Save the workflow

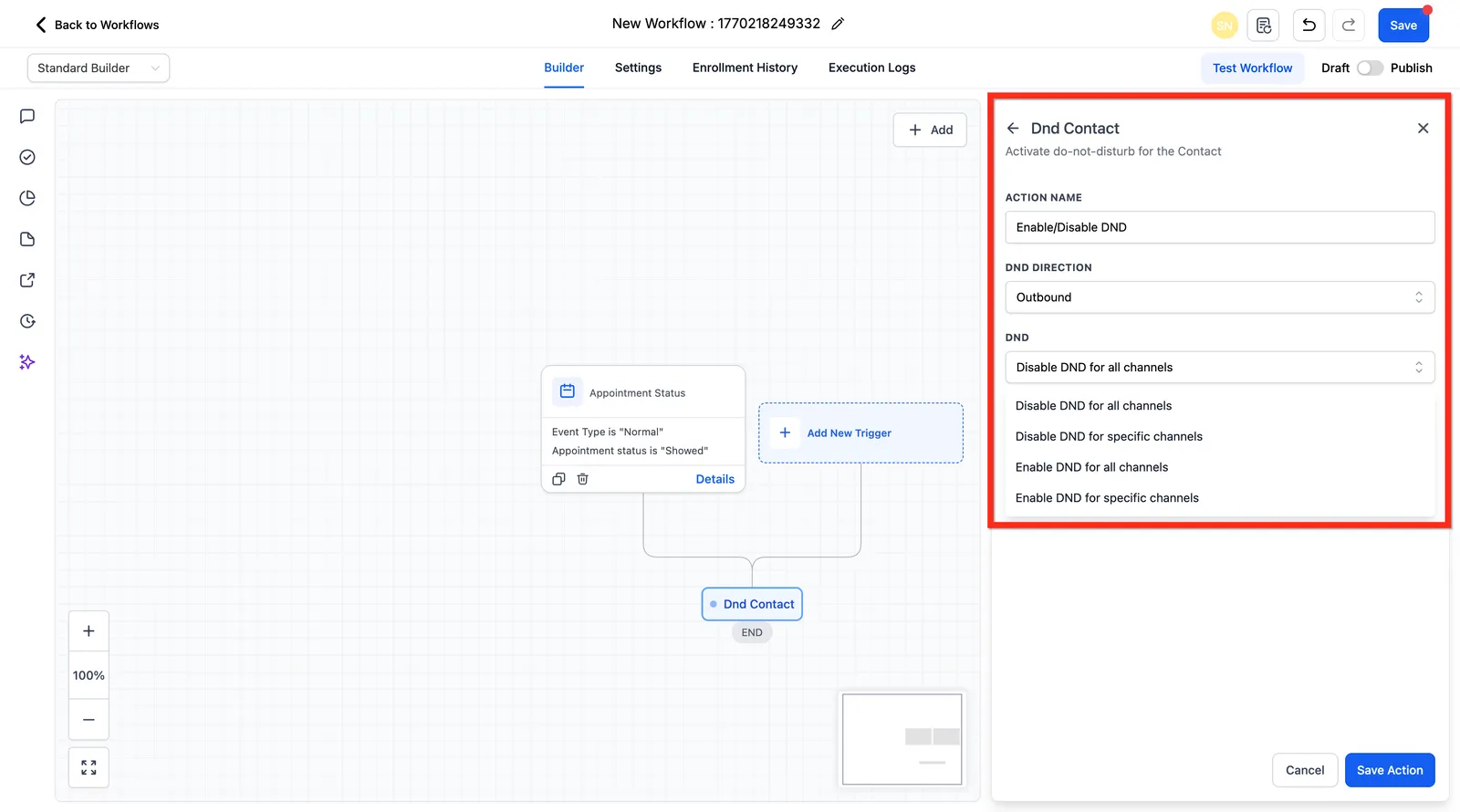[x=1403, y=26]
